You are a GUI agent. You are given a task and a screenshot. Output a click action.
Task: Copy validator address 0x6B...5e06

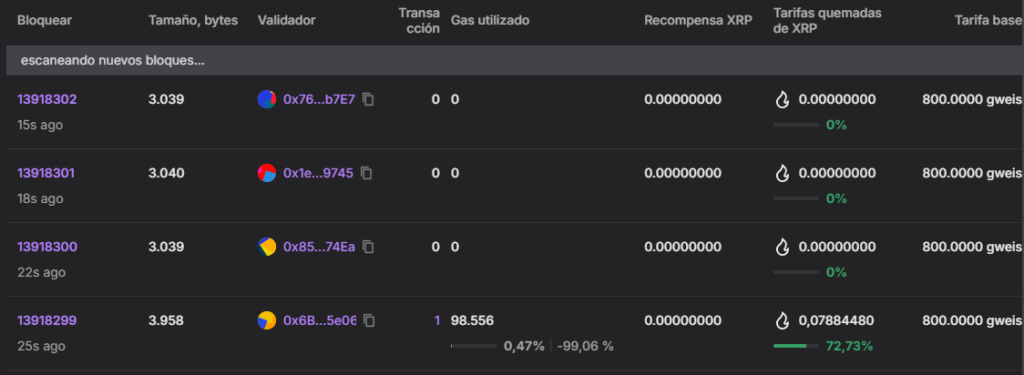[x=370, y=321]
